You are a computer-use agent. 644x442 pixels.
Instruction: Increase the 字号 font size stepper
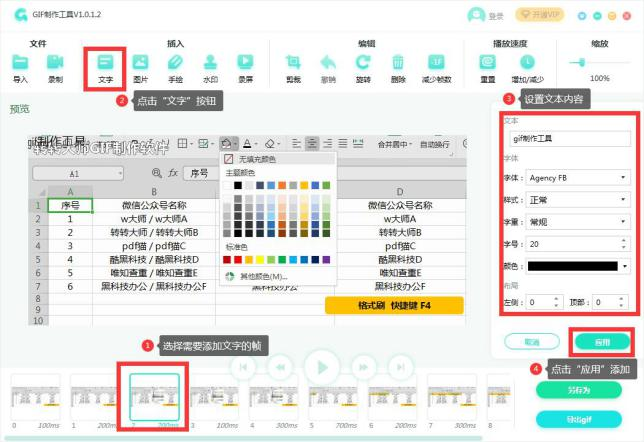click(624, 241)
